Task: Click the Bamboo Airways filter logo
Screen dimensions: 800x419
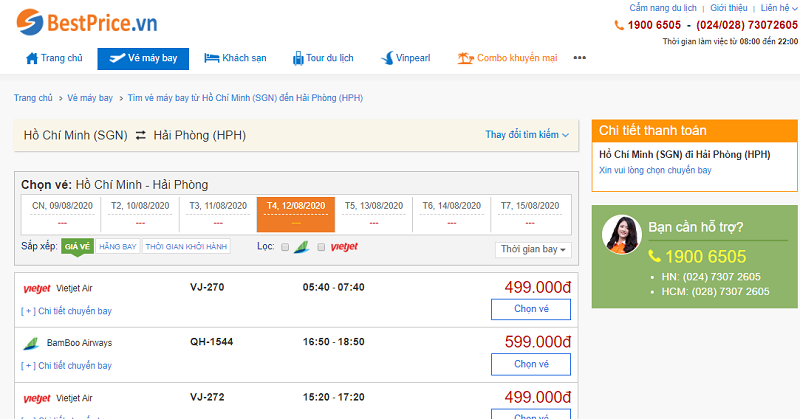Action: (x=302, y=247)
